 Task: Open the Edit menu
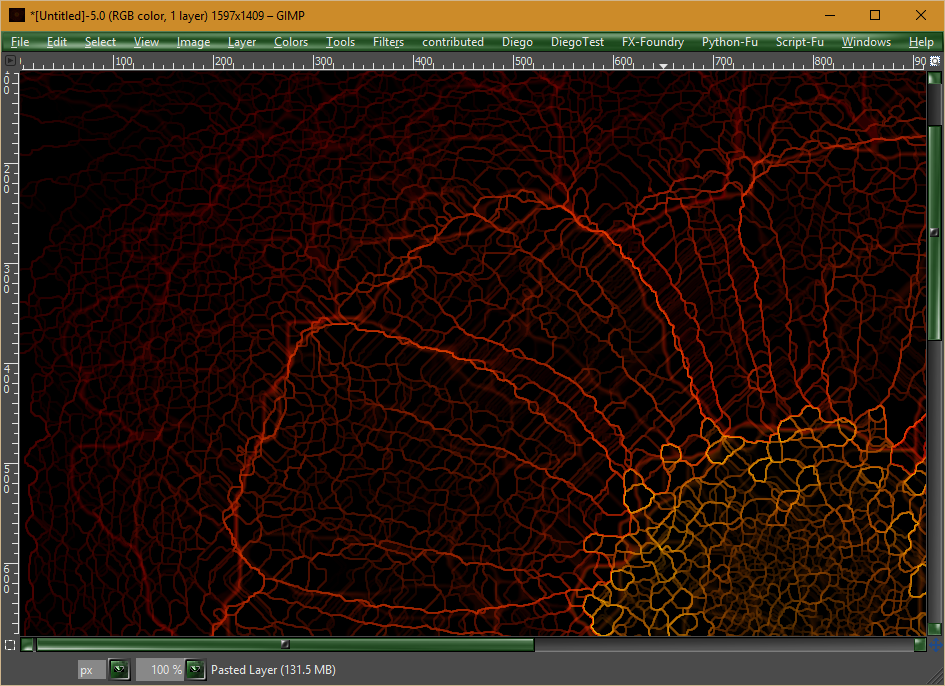pyautogui.click(x=57, y=42)
